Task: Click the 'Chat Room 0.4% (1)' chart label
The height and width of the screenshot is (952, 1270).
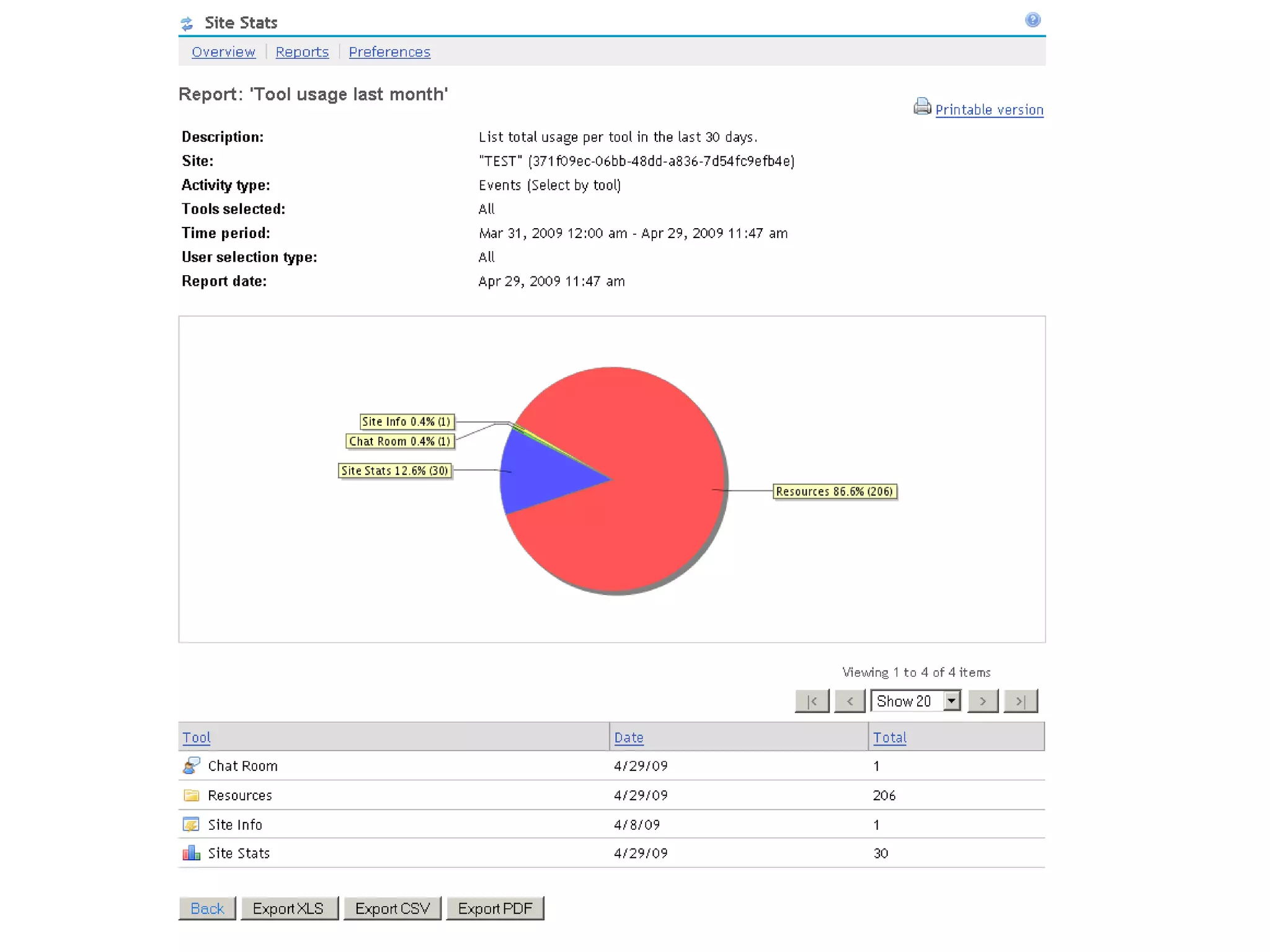Action: [400, 441]
